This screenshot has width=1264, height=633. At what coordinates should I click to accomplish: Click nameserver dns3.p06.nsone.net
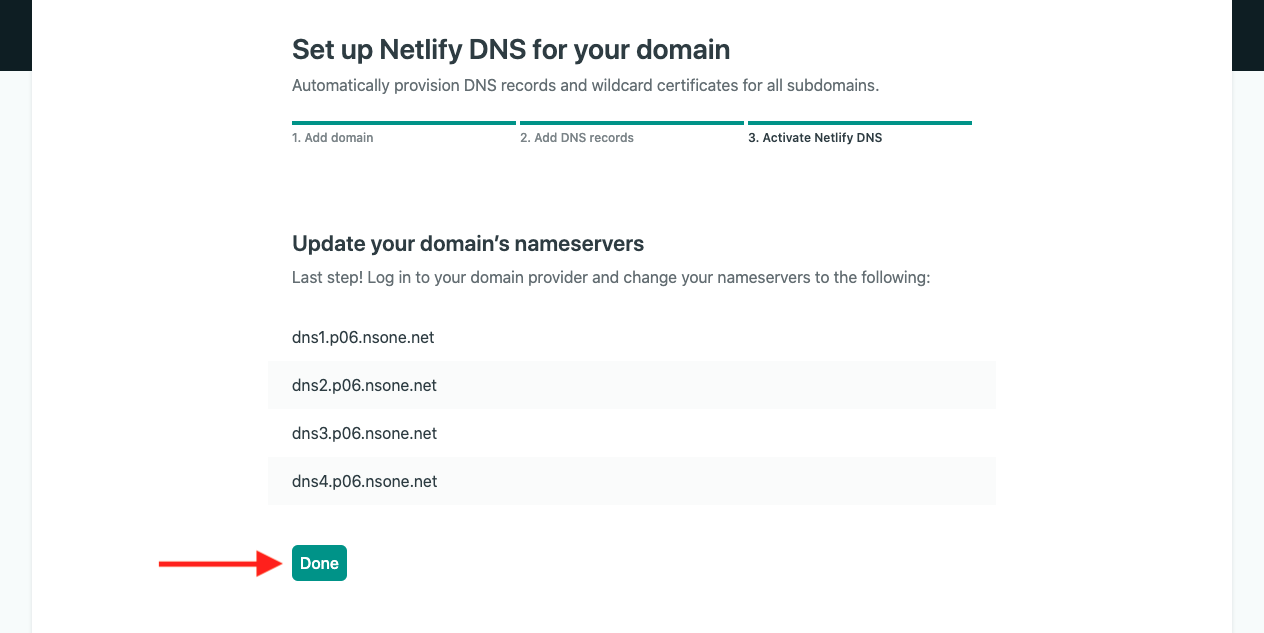[632, 433]
